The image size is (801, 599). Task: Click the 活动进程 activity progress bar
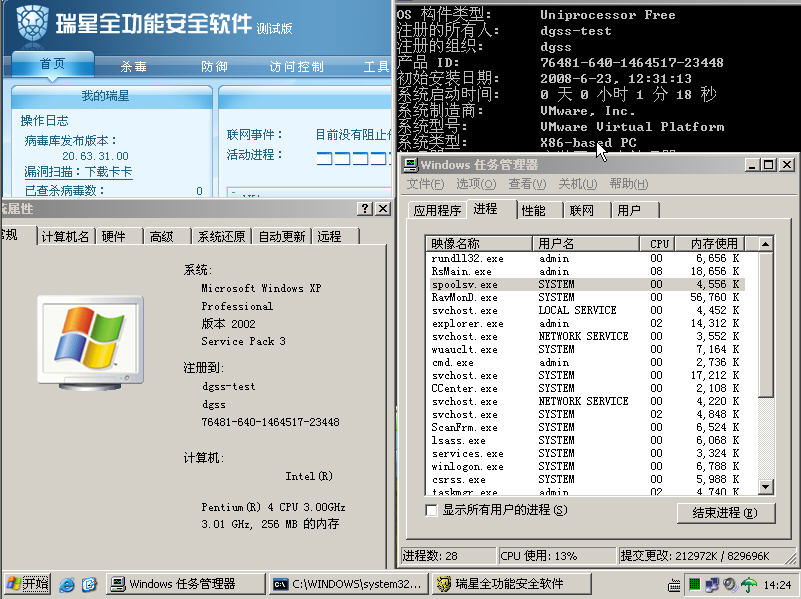click(x=353, y=158)
